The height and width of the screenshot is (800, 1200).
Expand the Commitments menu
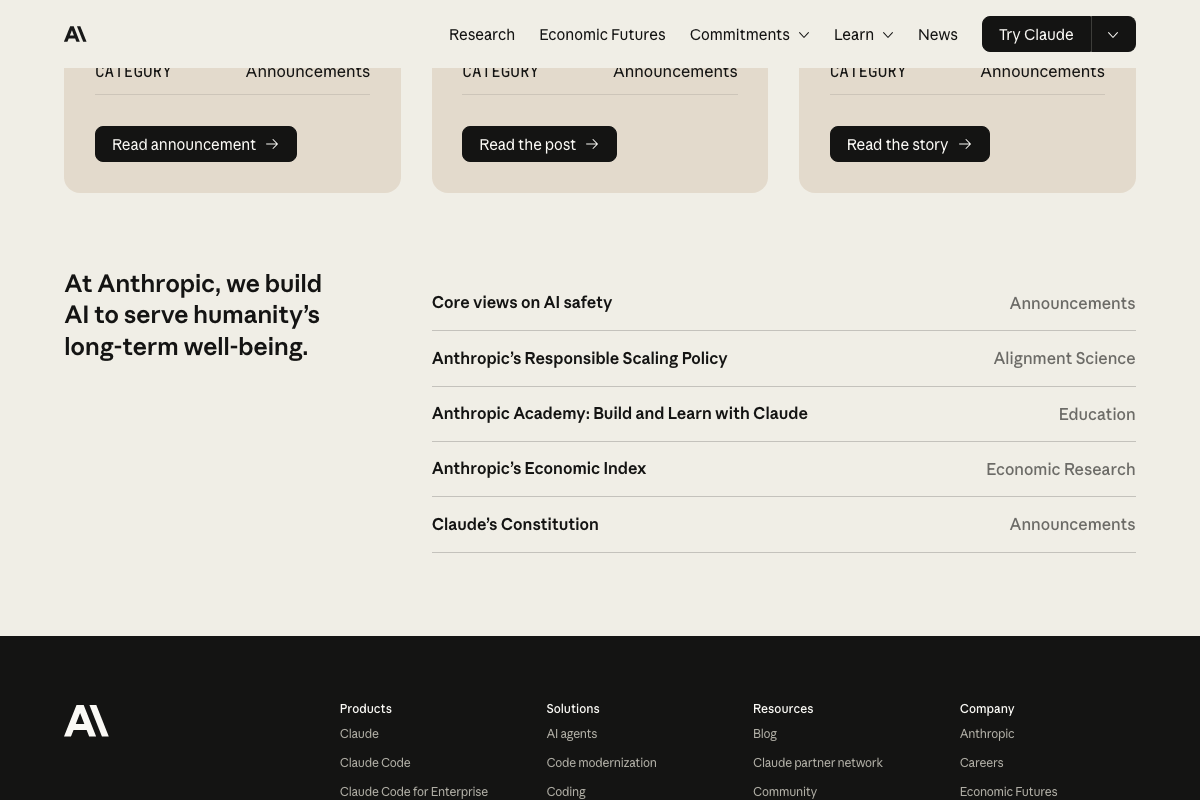[749, 34]
